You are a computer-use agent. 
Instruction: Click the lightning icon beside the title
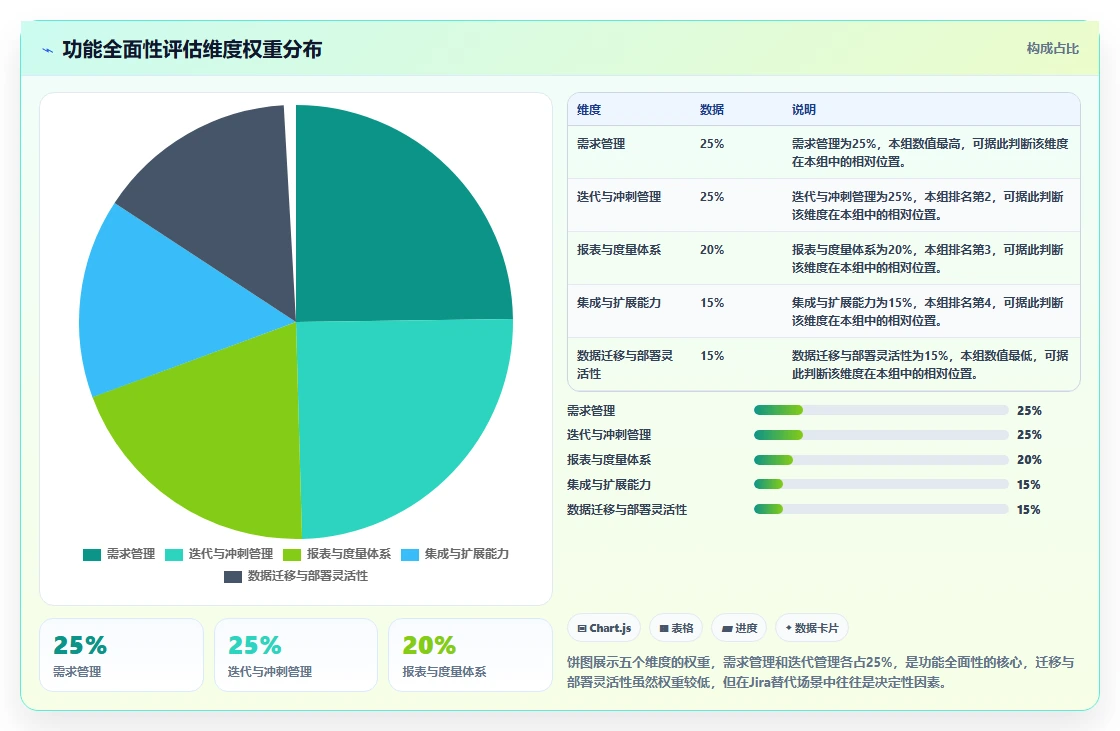click(x=48, y=50)
